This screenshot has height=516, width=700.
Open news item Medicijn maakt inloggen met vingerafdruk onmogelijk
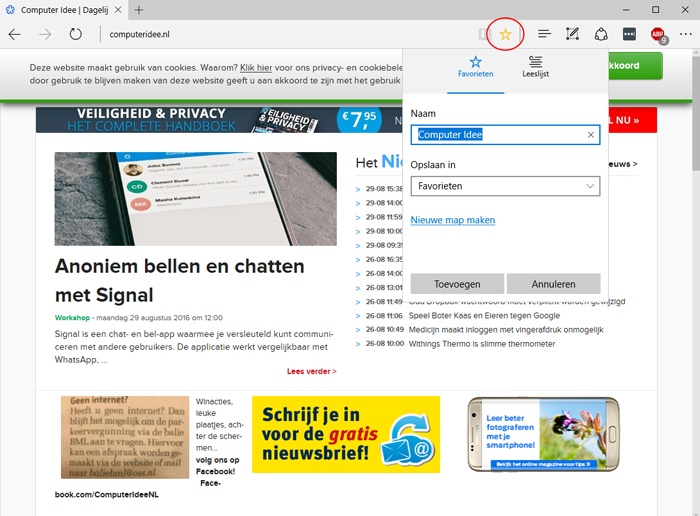click(x=506, y=330)
